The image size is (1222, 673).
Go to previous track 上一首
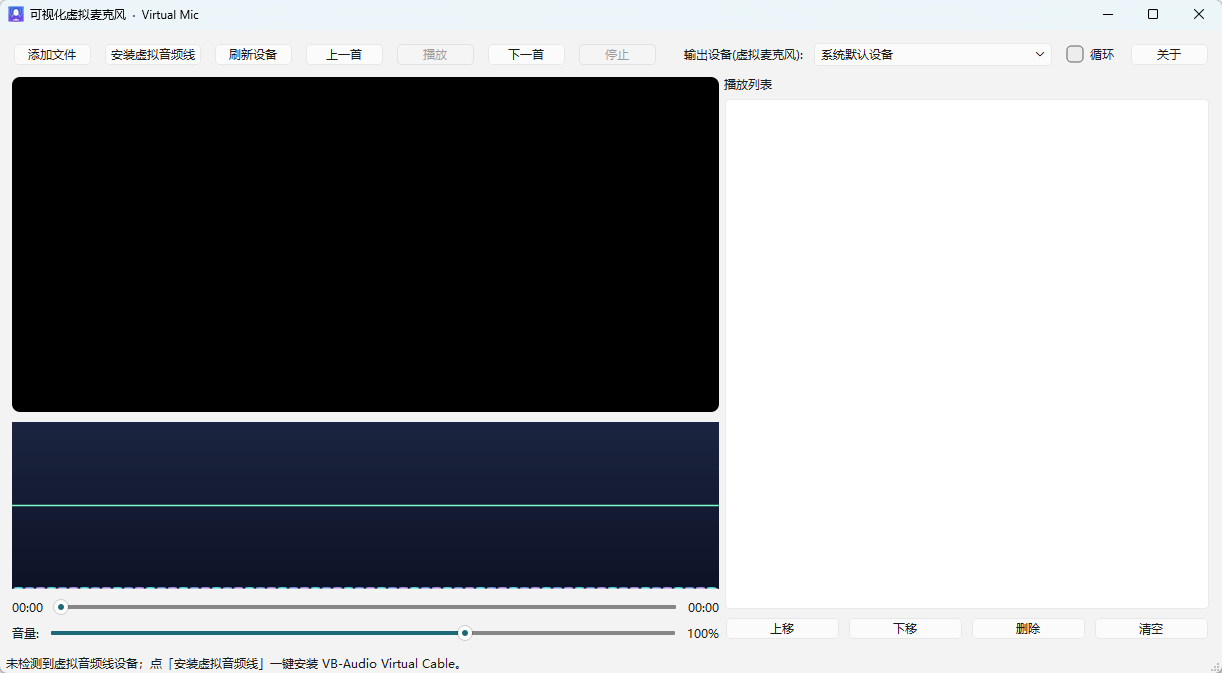tap(344, 55)
